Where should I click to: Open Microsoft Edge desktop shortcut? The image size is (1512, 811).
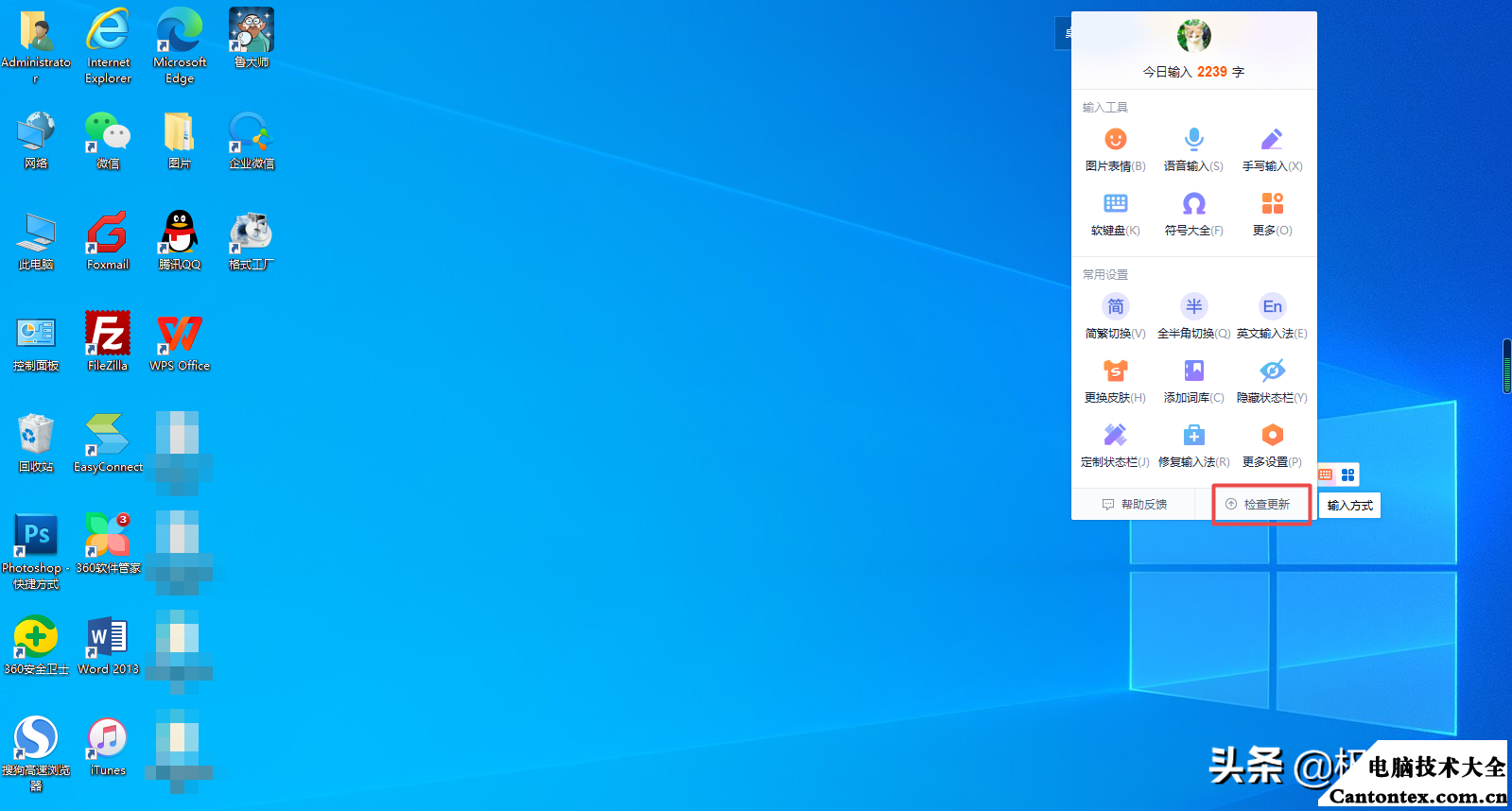coord(180,45)
